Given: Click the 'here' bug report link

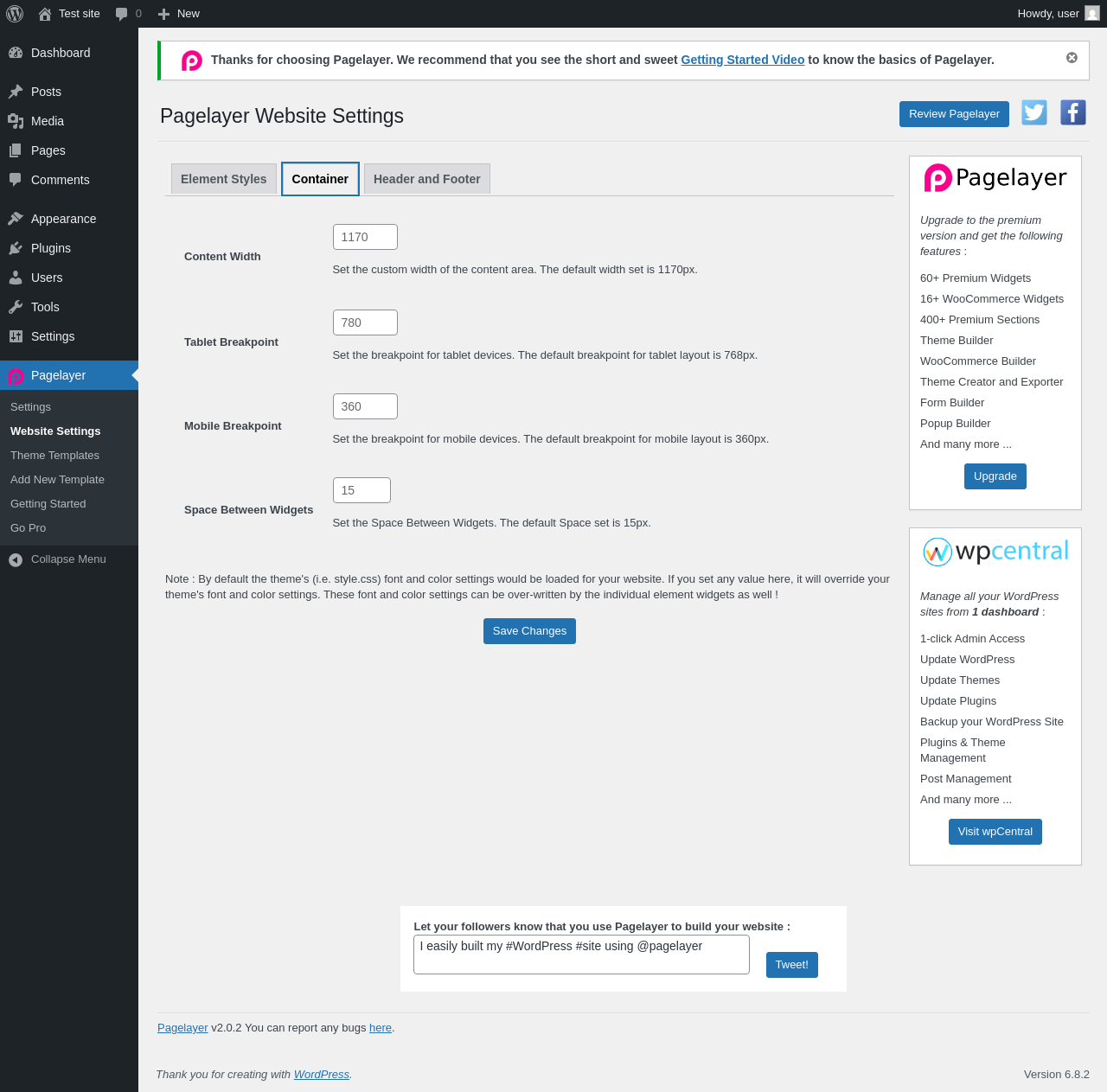Looking at the screenshot, I should tap(381, 1028).
